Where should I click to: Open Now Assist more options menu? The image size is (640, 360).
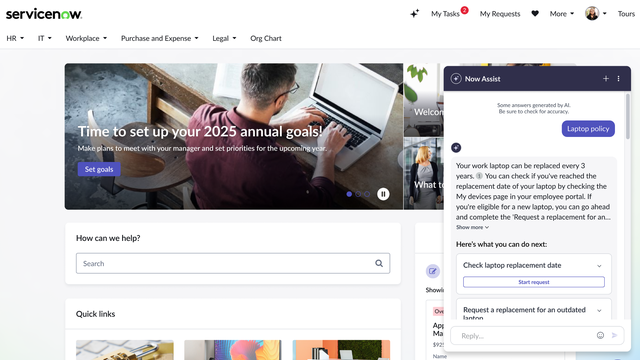coord(618,78)
